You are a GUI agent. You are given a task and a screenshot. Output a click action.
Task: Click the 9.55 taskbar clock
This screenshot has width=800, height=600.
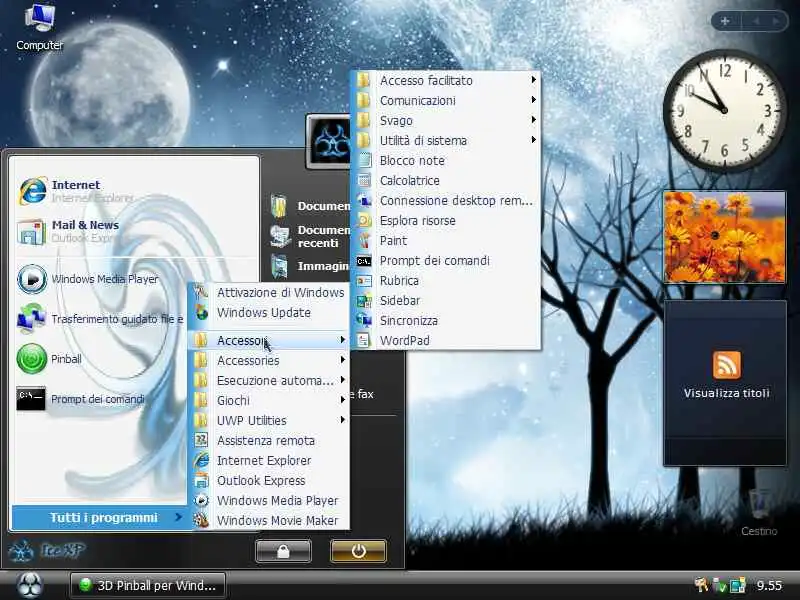pyautogui.click(x=769, y=586)
